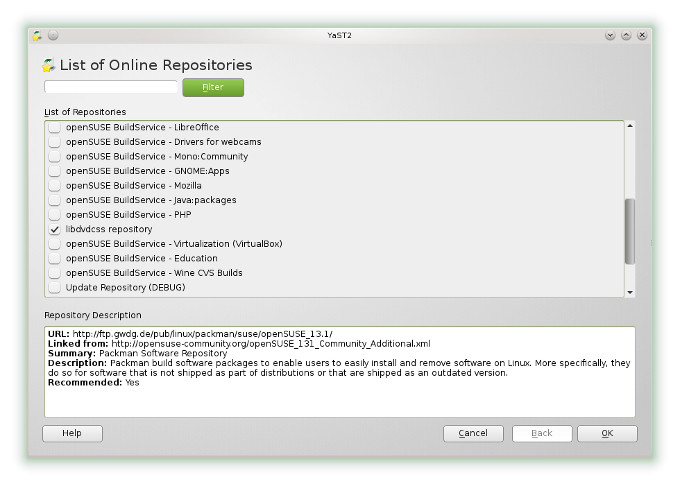Tick the Education repository checkbox
Screen dimensions: 680x486
coord(55,258)
